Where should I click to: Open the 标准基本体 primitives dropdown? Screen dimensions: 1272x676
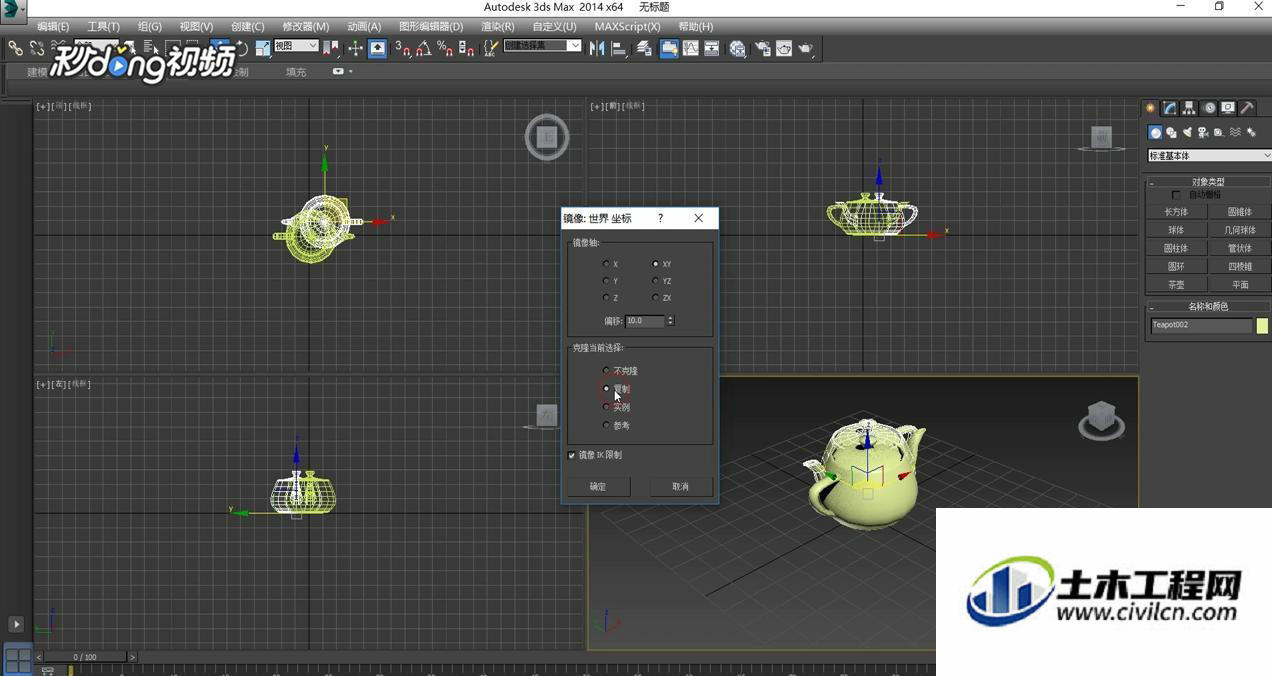coord(1209,156)
